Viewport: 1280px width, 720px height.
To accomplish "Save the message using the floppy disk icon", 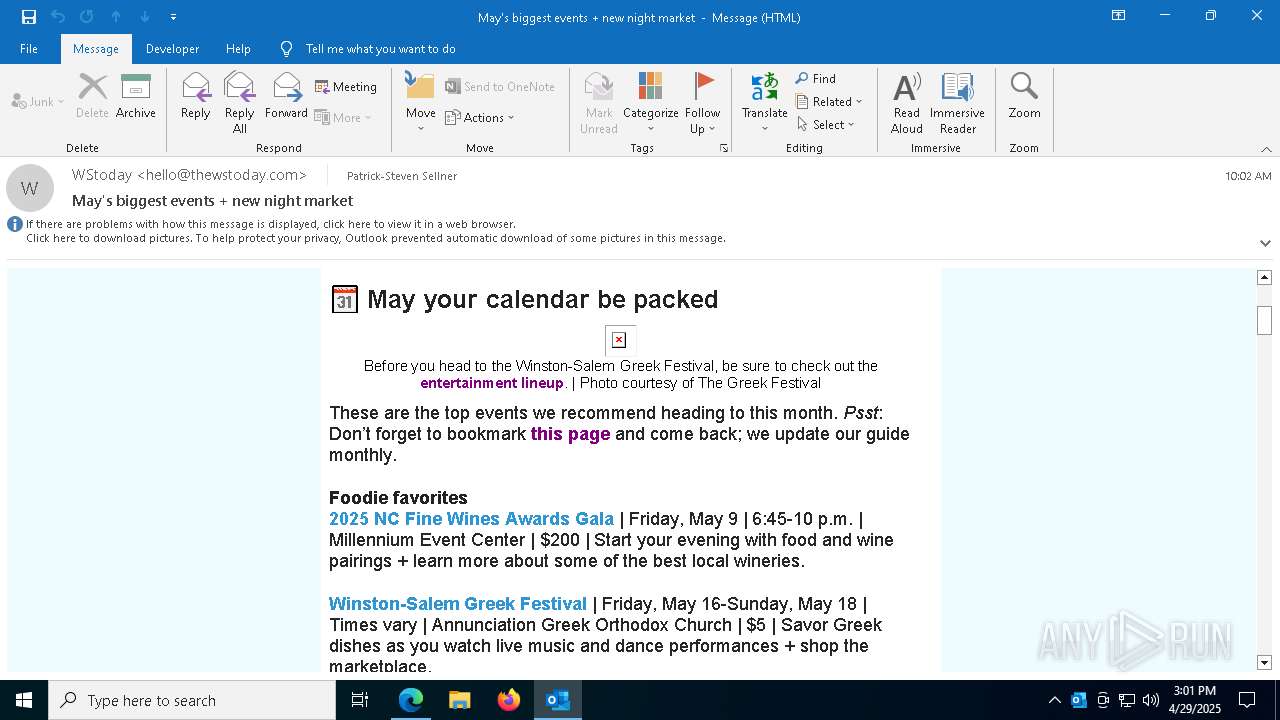I will pyautogui.click(x=29, y=17).
